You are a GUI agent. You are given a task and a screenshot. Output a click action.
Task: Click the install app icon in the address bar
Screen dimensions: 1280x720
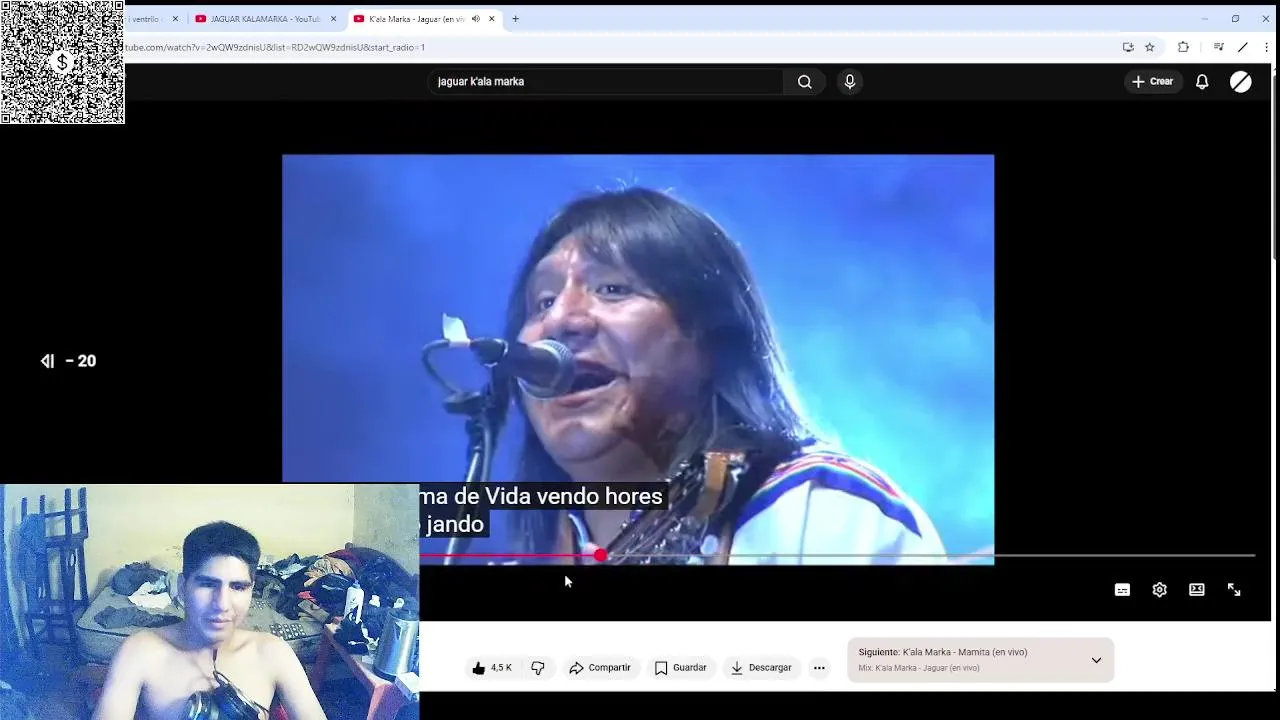tap(1128, 47)
